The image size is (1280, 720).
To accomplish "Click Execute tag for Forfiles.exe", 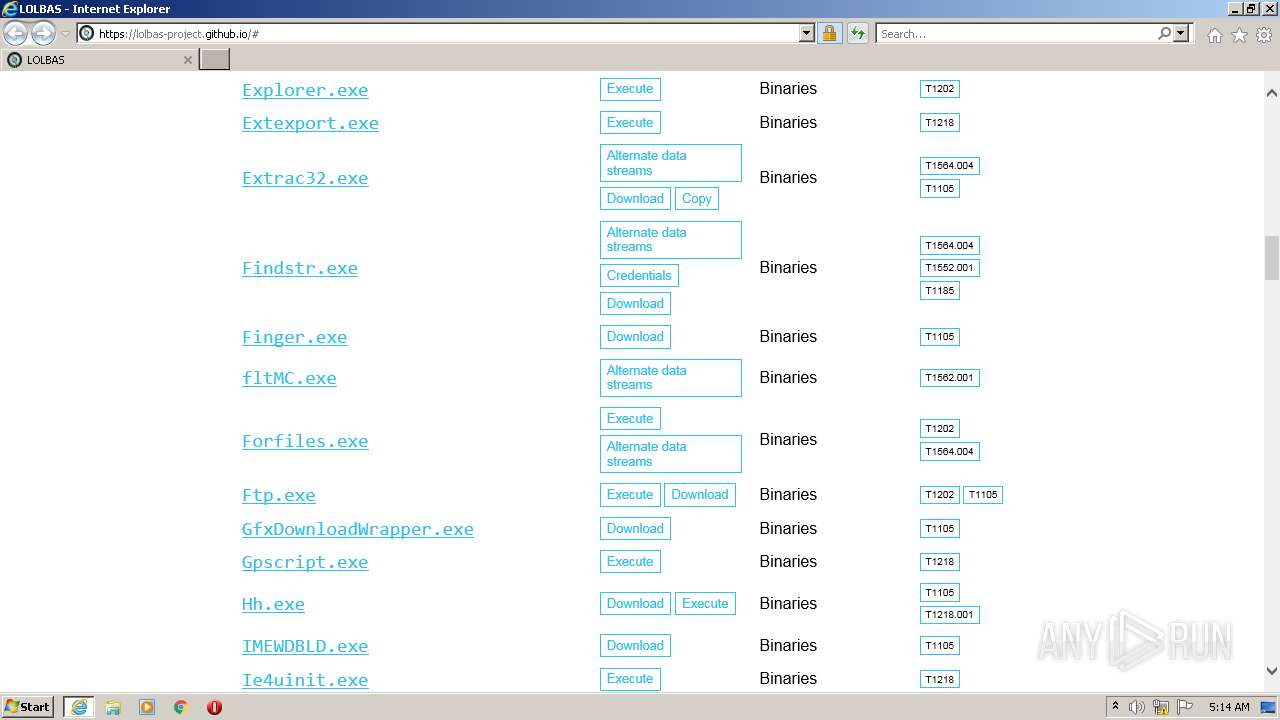I will tap(630, 419).
